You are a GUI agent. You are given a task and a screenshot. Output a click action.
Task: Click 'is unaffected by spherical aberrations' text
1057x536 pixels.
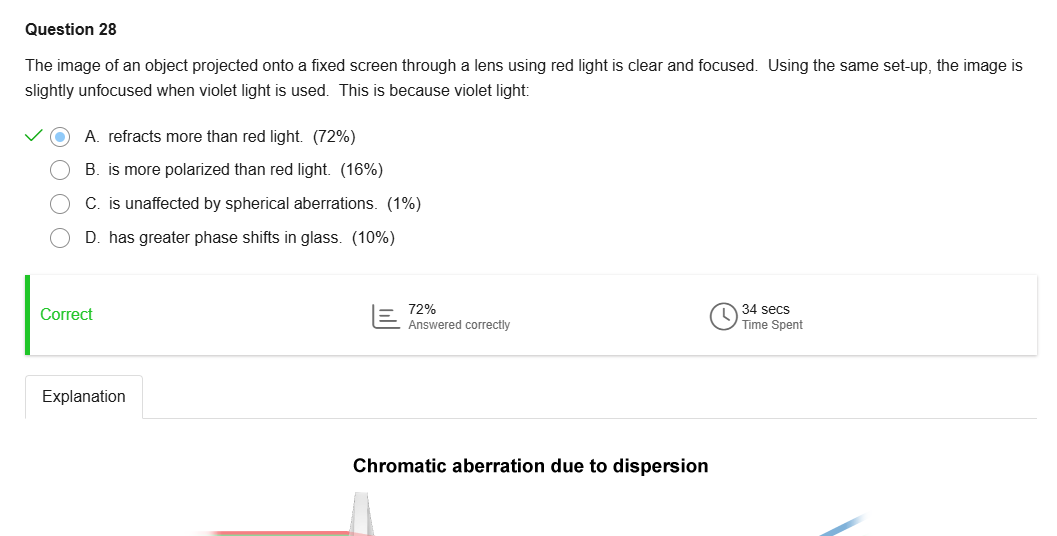243,204
